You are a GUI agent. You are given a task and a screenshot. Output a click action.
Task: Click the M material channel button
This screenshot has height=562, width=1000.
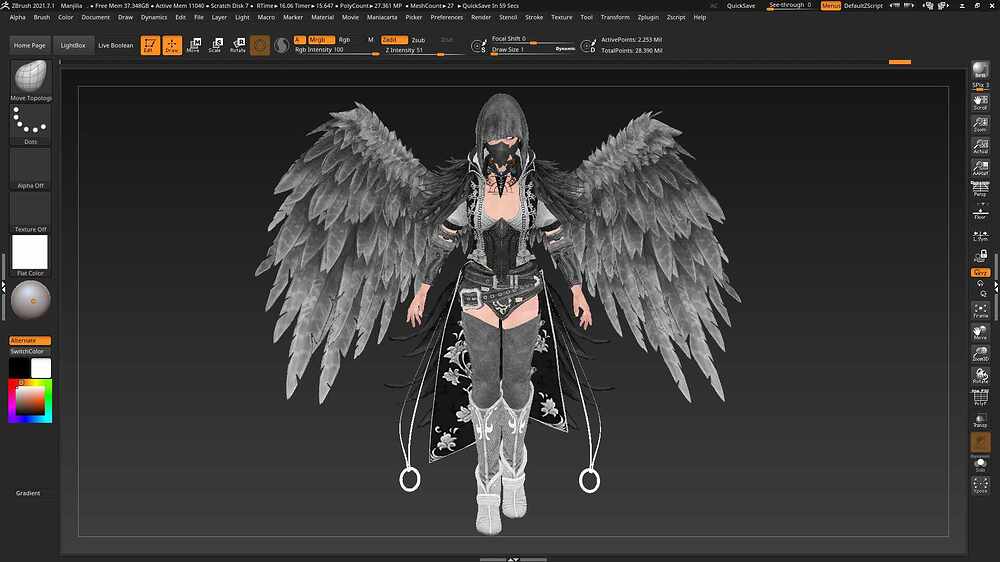point(371,40)
